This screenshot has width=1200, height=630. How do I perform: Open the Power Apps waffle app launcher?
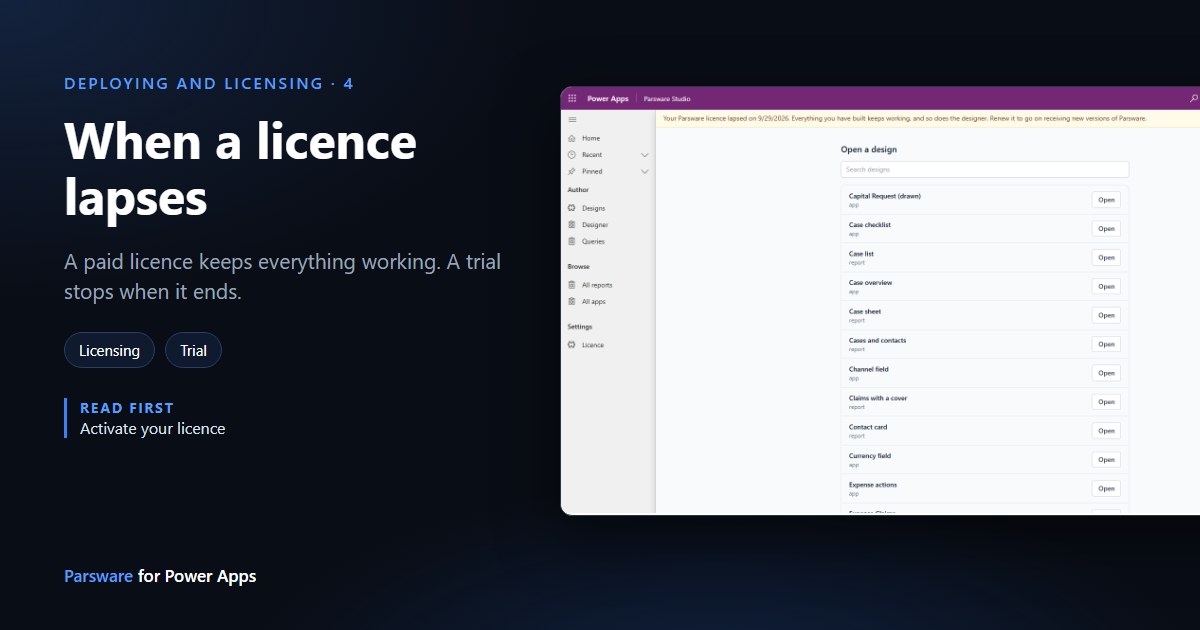coord(572,99)
